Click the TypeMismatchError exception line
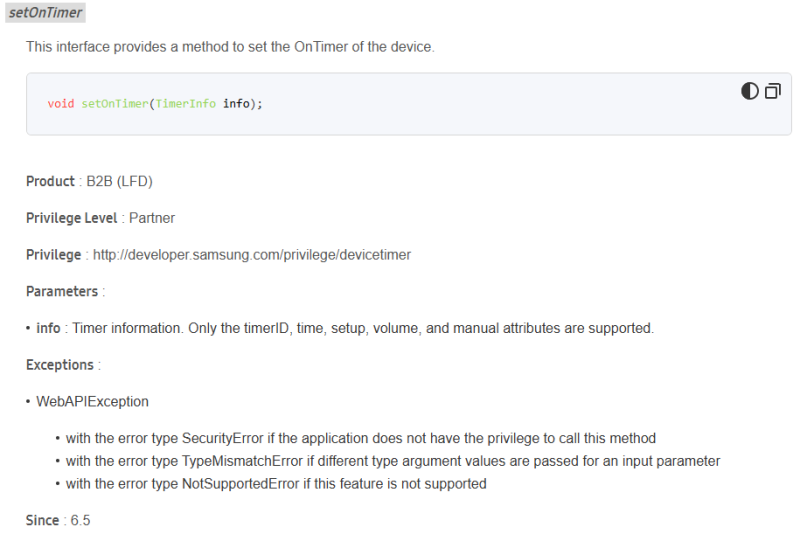800x534 pixels. click(393, 461)
